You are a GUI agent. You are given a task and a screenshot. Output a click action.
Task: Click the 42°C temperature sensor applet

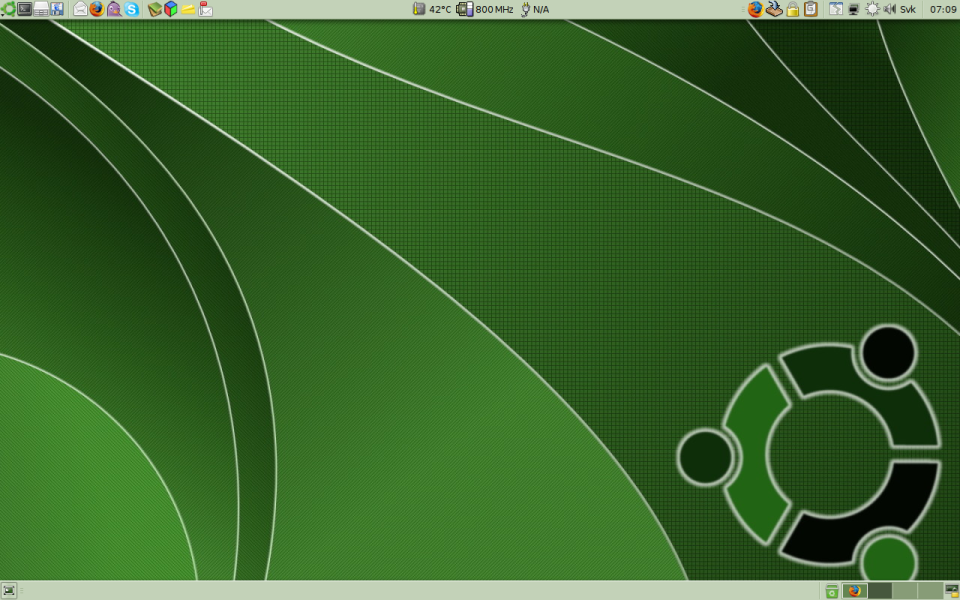432,9
